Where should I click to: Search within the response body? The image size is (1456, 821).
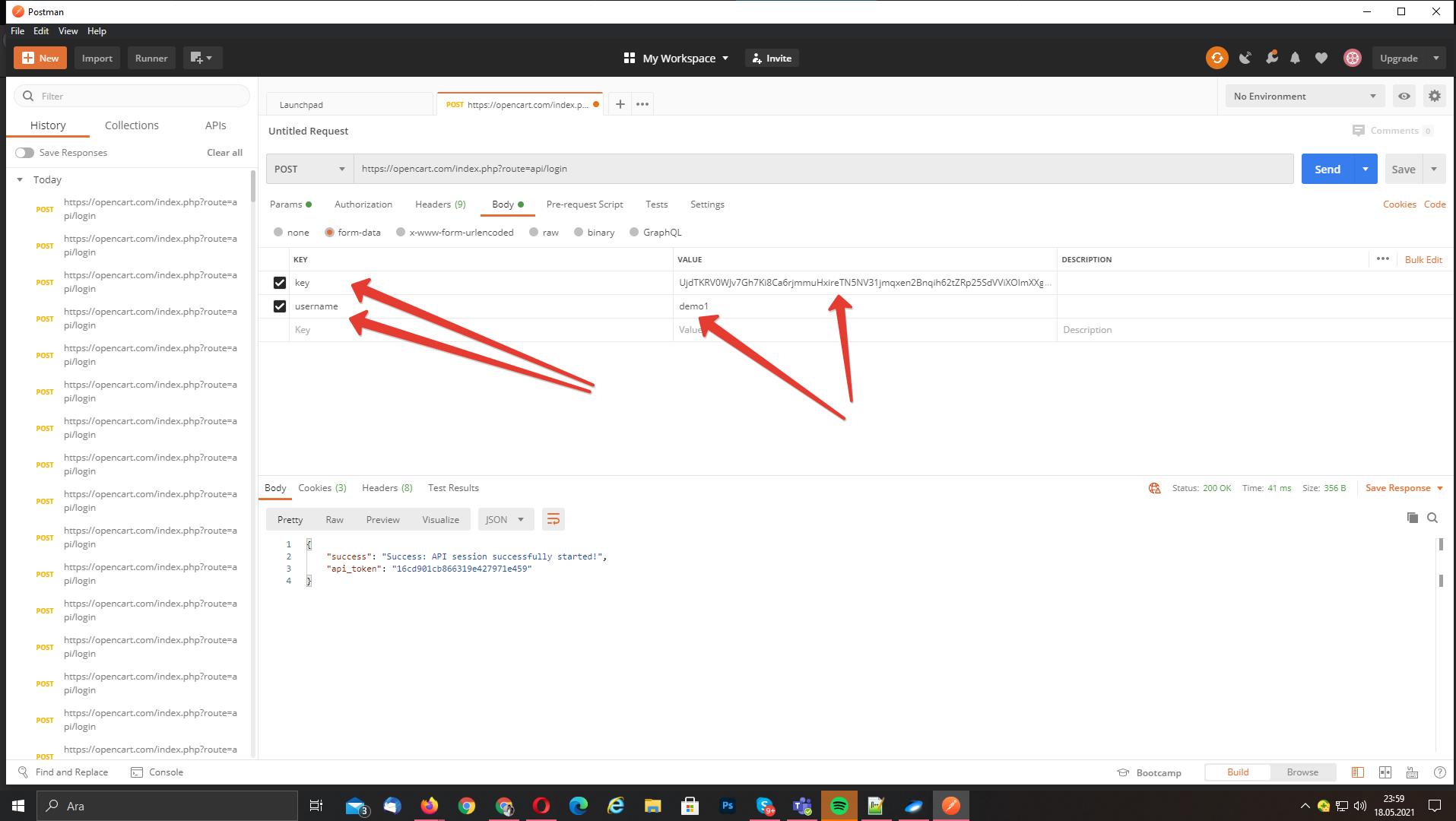[1432, 518]
